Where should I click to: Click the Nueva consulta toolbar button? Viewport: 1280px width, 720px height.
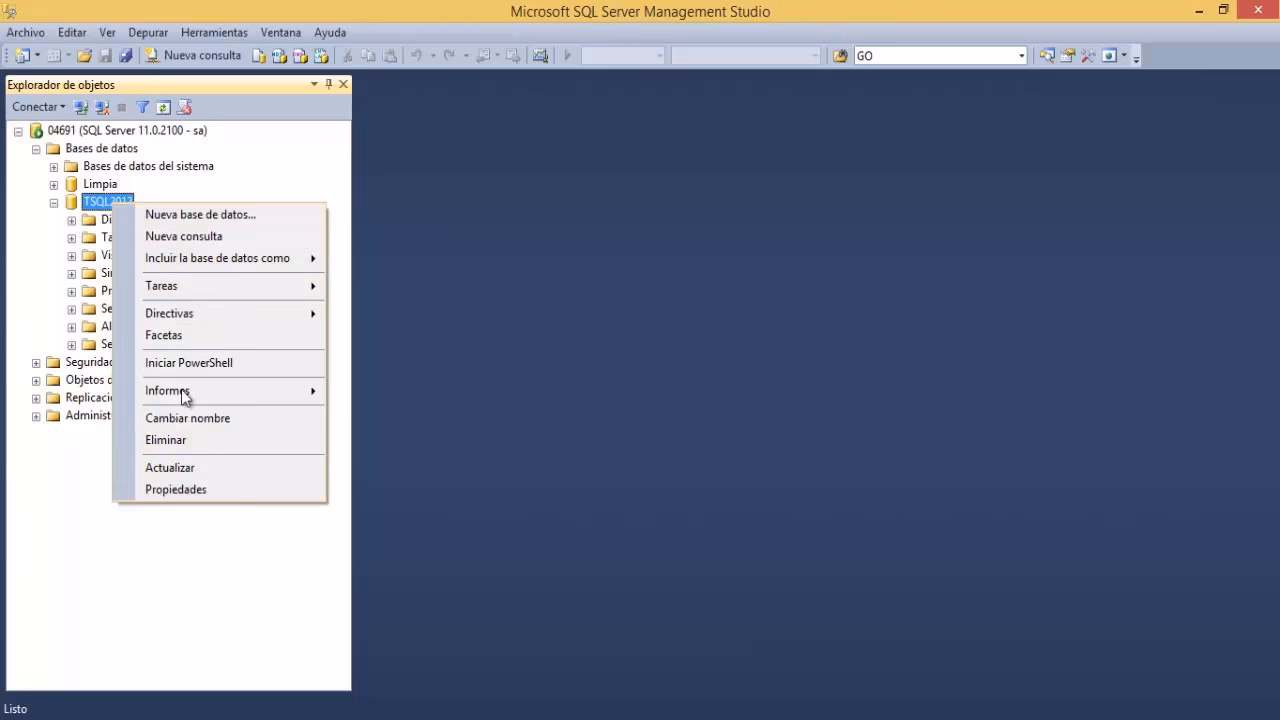tap(193, 56)
